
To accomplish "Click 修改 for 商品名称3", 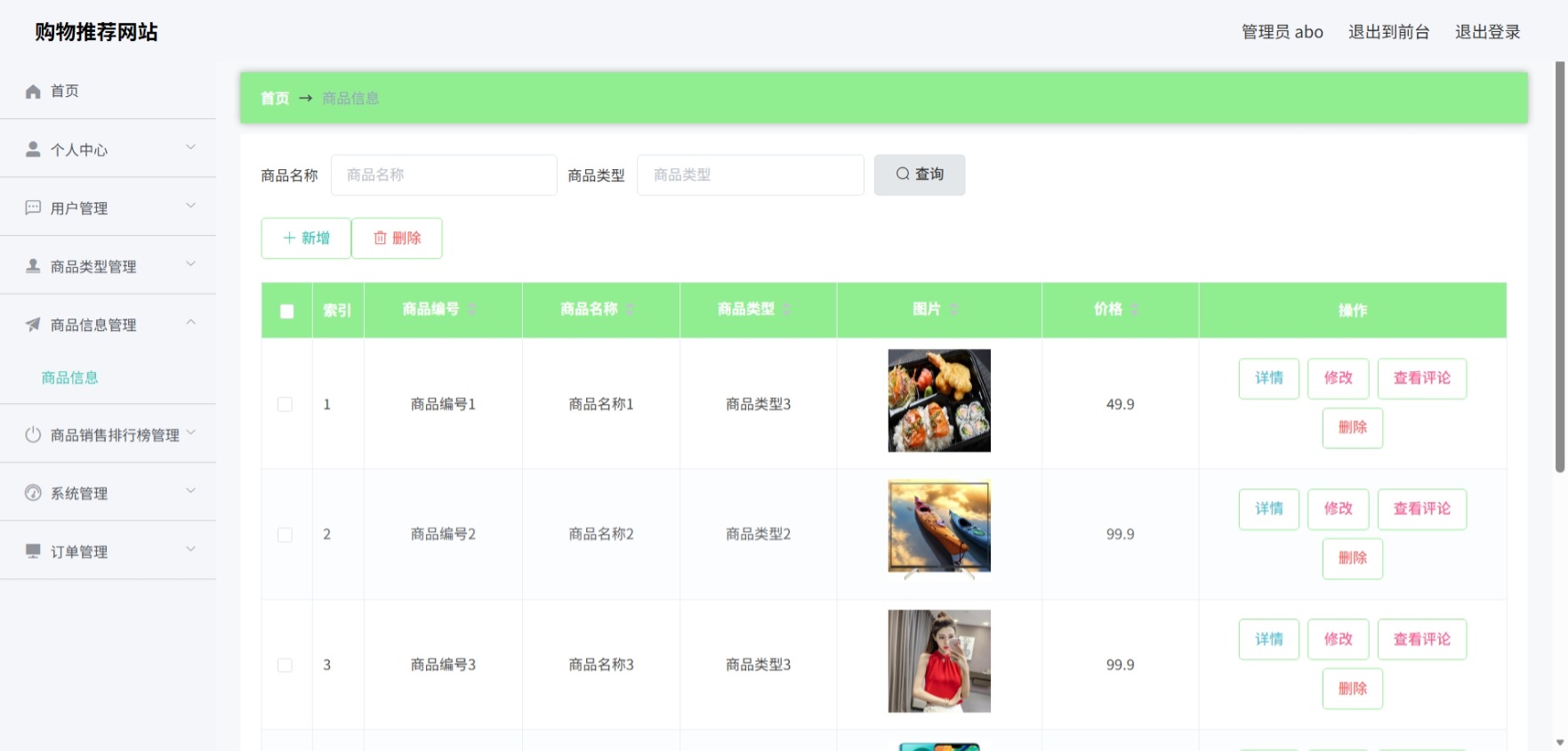I will click(1339, 639).
